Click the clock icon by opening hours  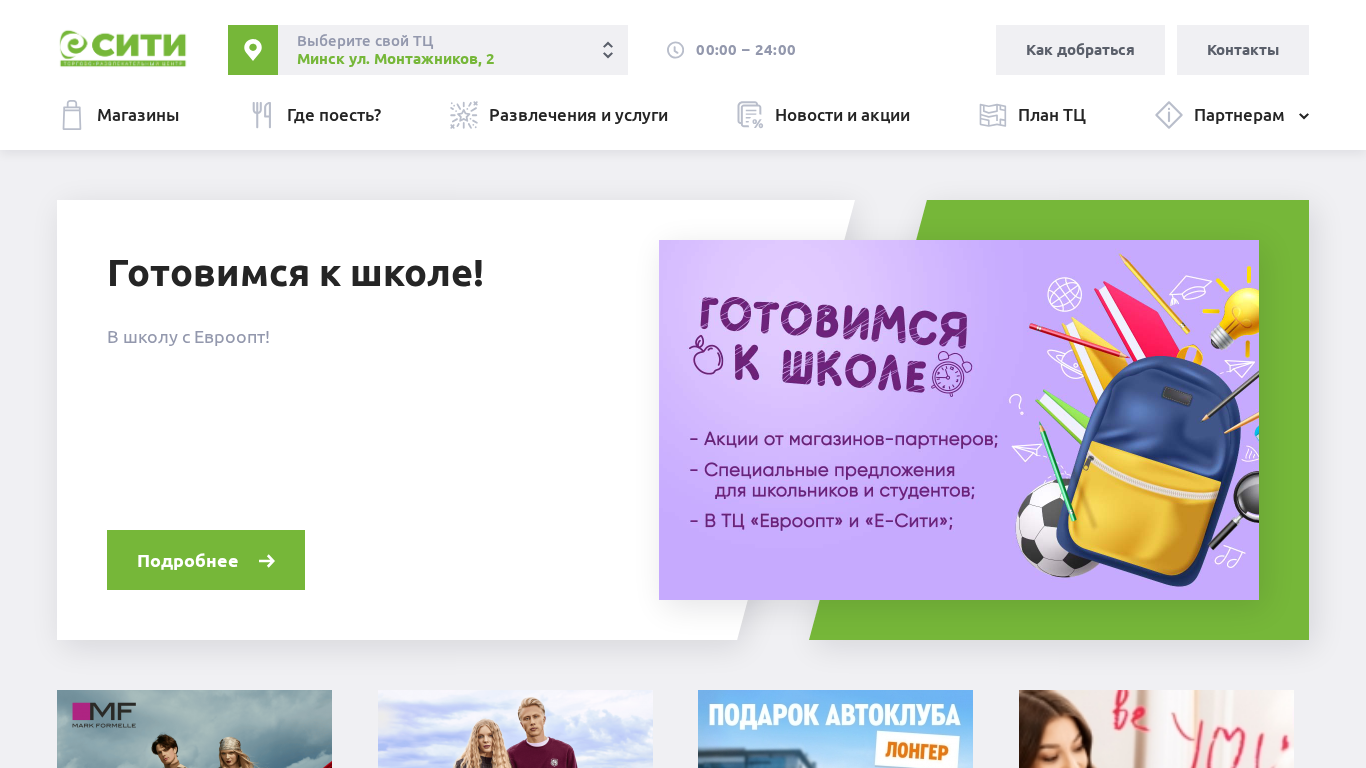click(x=676, y=50)
